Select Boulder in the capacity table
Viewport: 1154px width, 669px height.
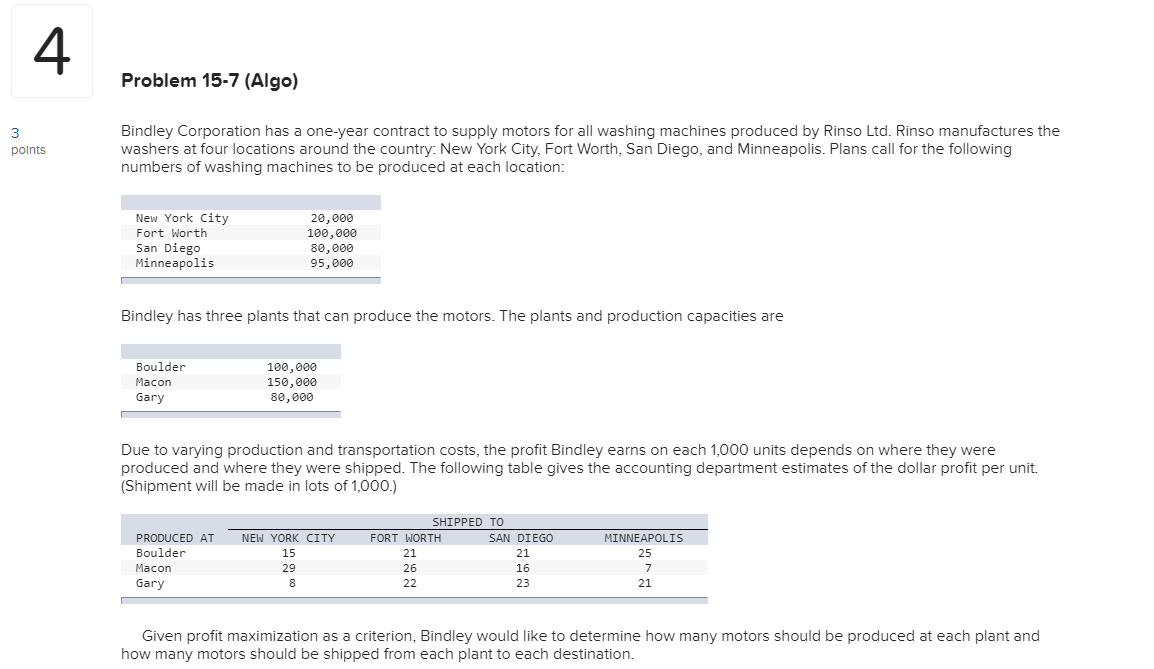pyautogui.click(x=160, y=367)
